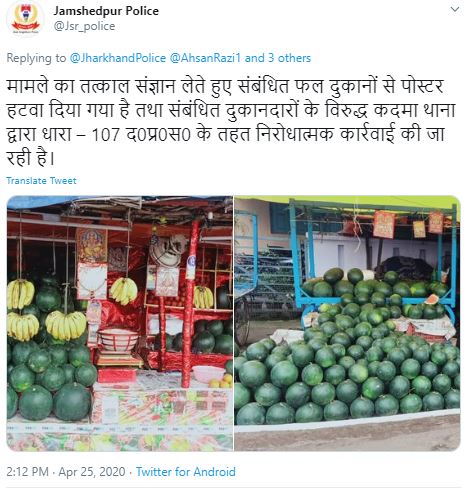Click the cut watermelon slice in right photo
Image resolution: width=467 pixels, height=496 pixels.
(433, 299)
